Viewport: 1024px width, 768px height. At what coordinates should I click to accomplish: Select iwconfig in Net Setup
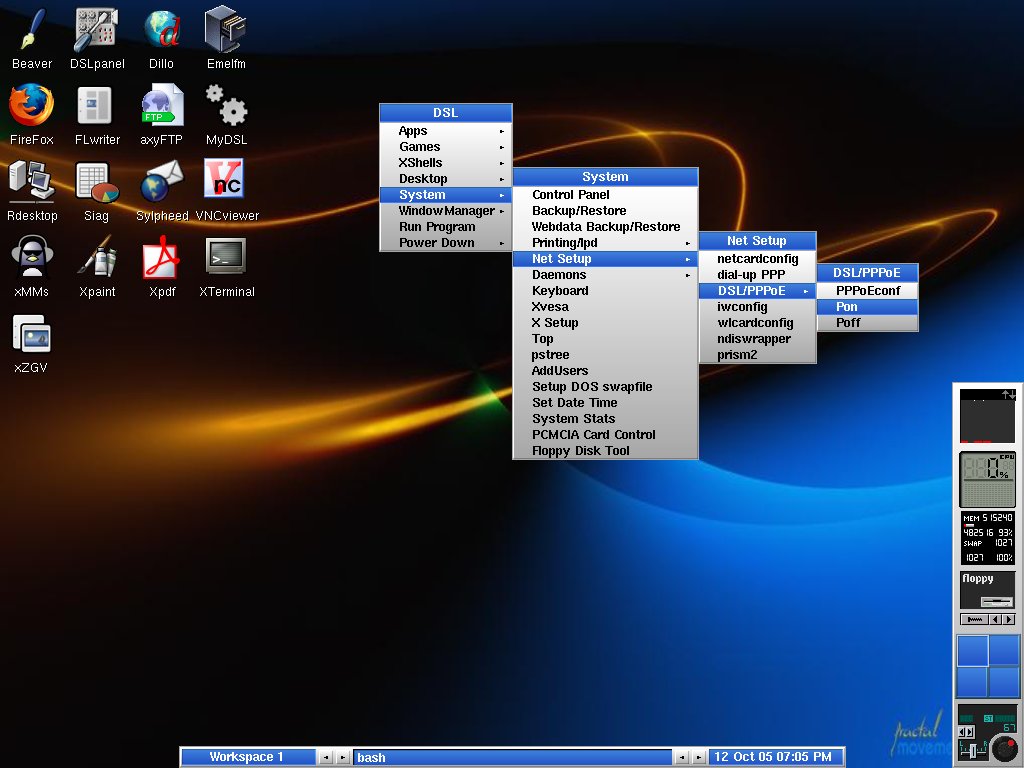(758, 307)
